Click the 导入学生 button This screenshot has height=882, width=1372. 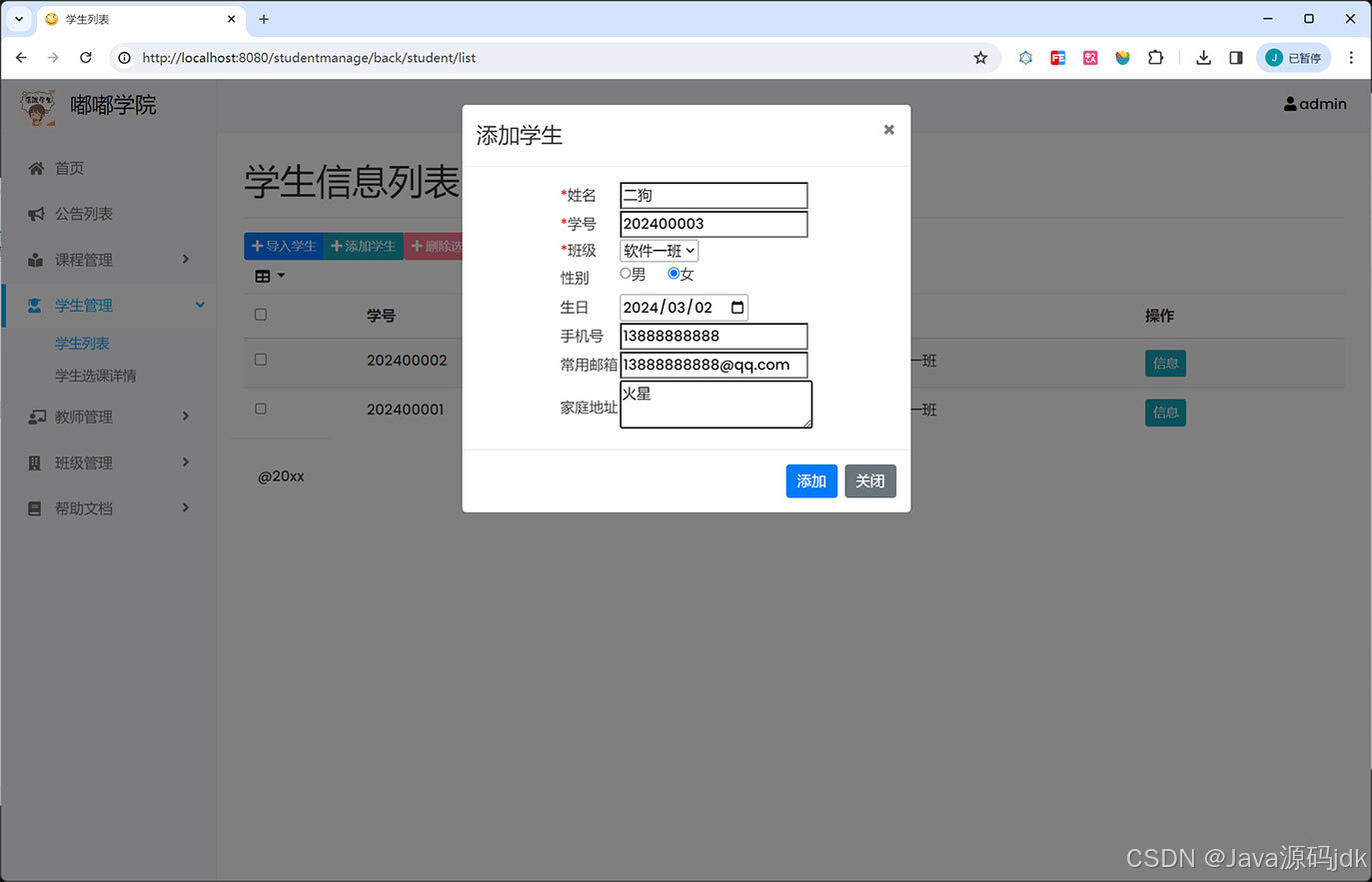click(x=284, y=246)
